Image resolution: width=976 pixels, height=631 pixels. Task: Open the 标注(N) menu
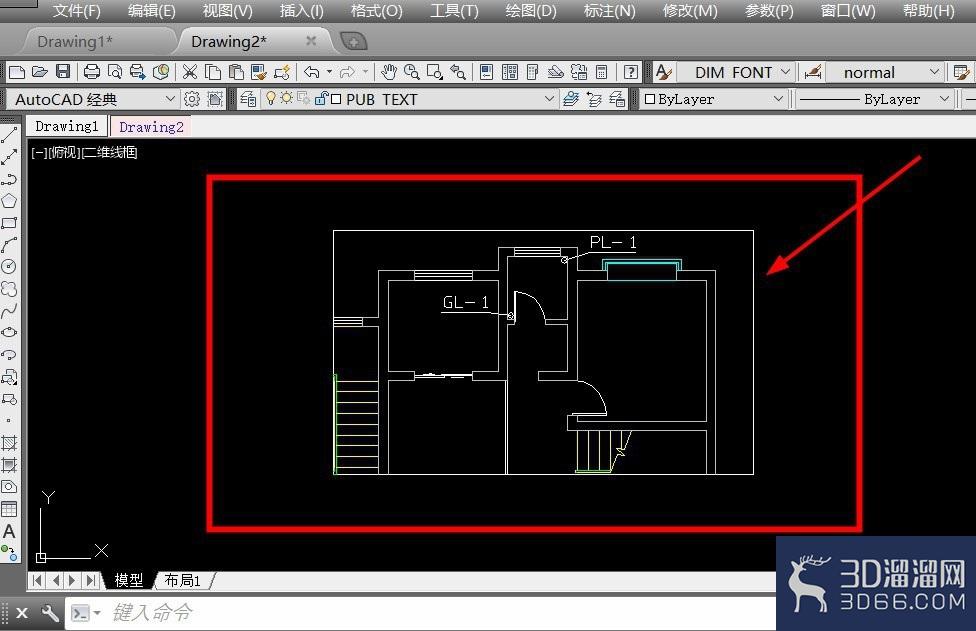[x=609, y=11]
